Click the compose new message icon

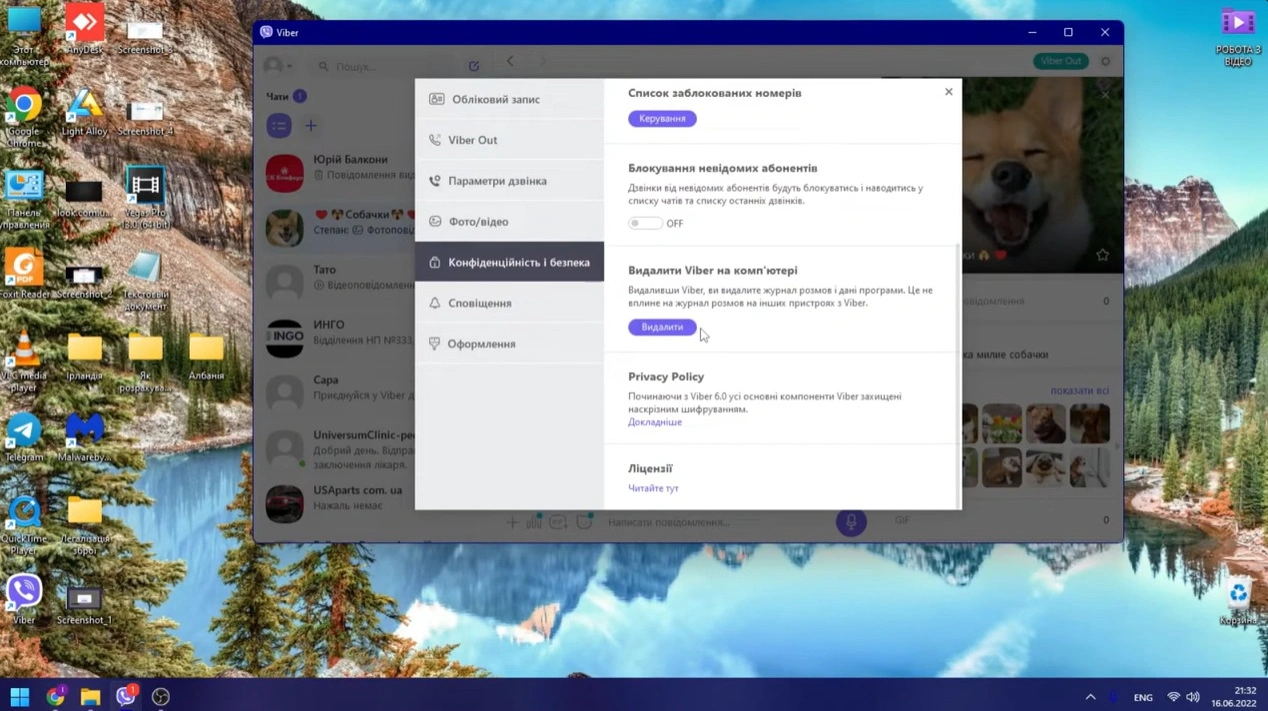(x=474, y=66)
